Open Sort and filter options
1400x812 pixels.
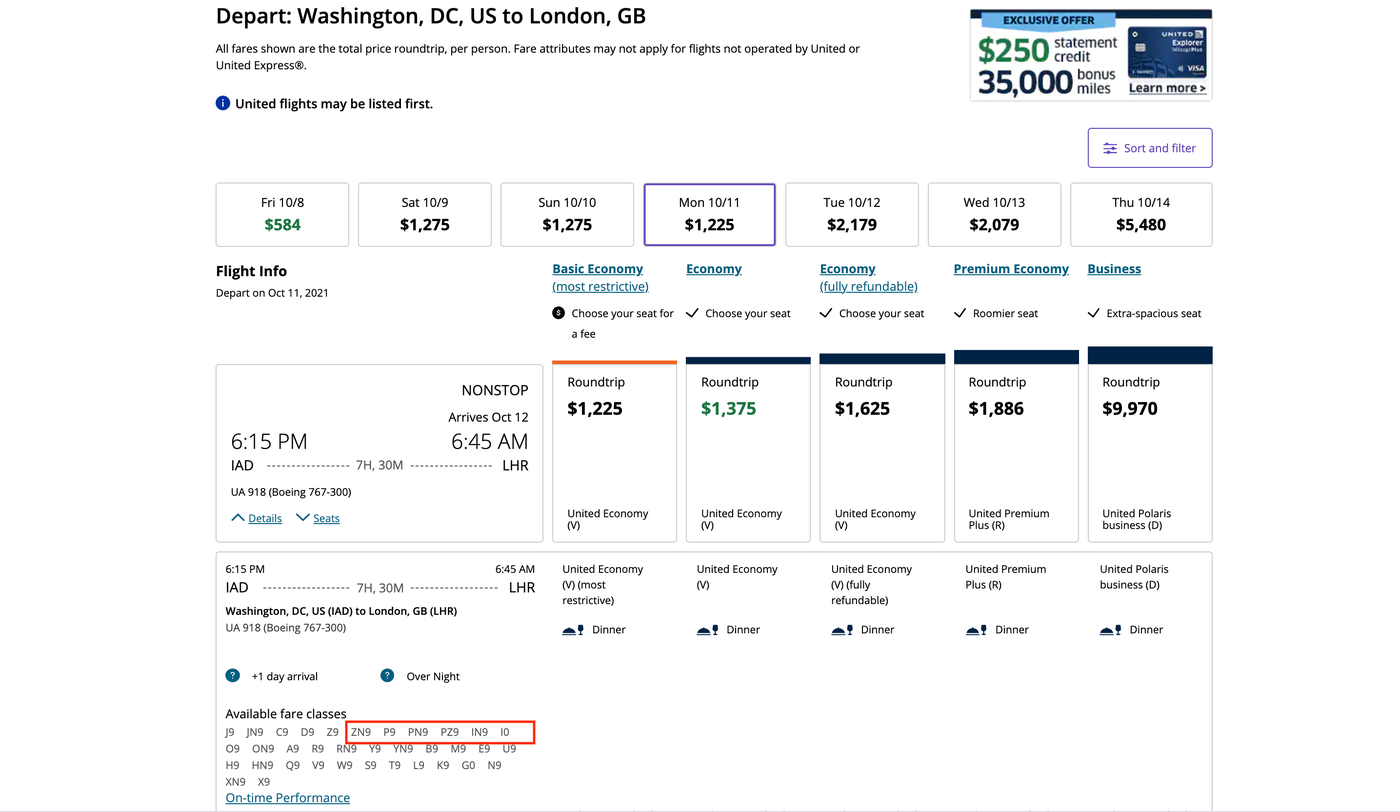1149,148
